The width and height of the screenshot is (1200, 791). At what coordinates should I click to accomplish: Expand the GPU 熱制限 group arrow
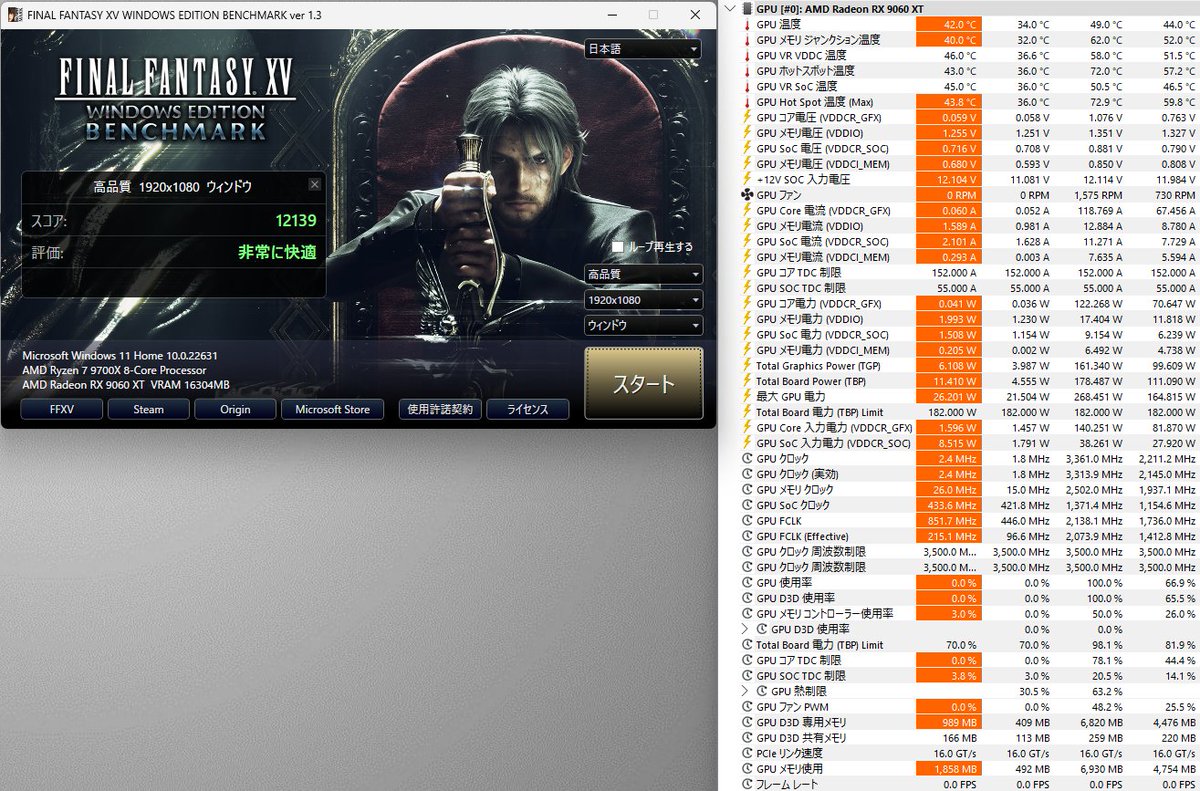(744, 691)
